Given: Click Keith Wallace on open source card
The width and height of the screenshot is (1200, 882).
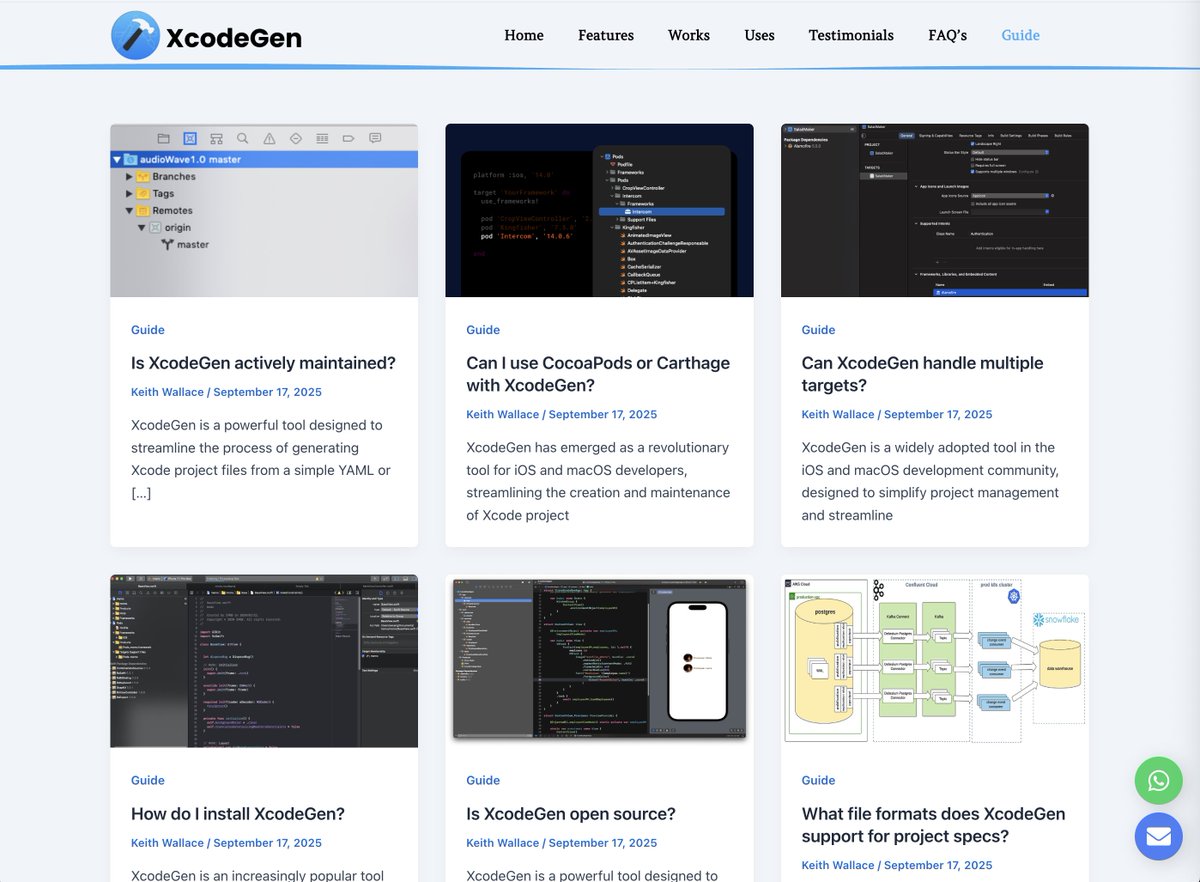Looking at the screenshot, I should click(x=502, y=843).
